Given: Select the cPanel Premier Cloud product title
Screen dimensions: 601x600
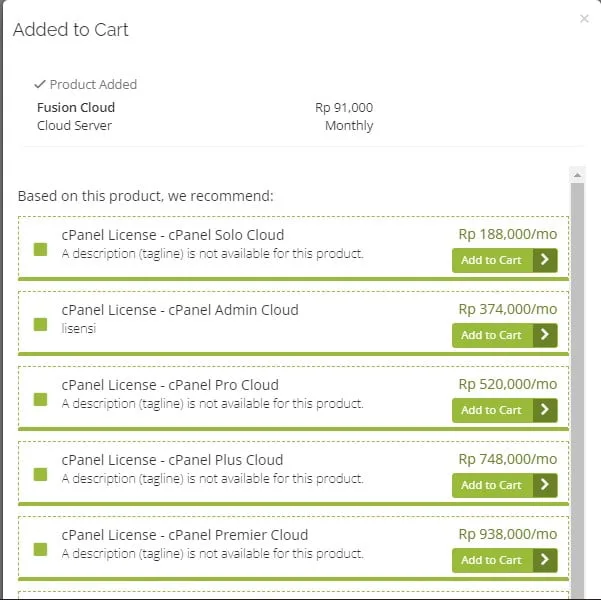Looking at the screenshot, I should point(184,535).
